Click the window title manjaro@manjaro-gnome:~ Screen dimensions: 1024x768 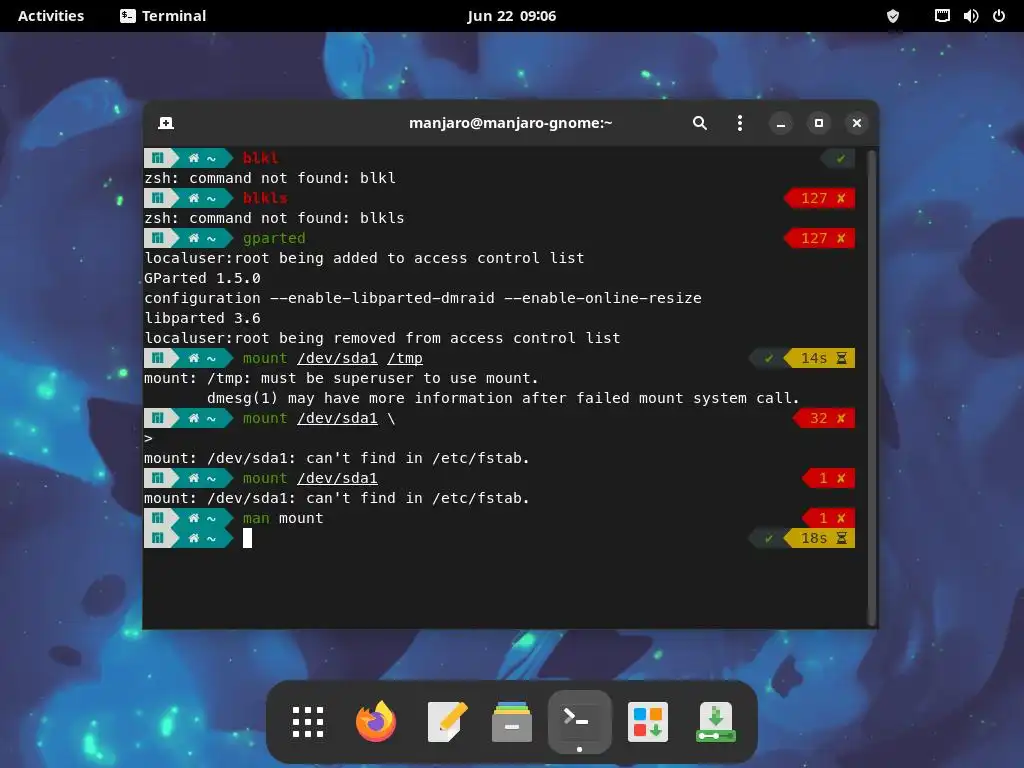pyautogui.click(x=511, y=123)
